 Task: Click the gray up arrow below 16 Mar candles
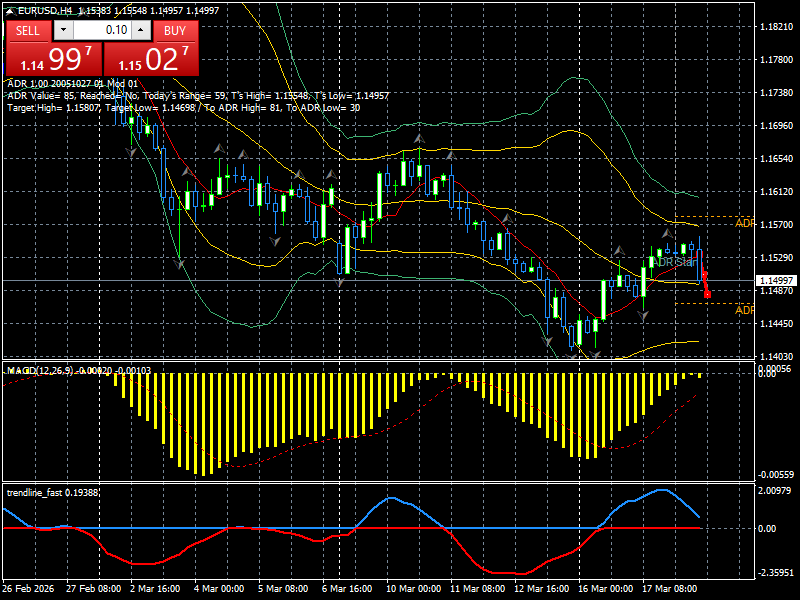tap(621, 250)
